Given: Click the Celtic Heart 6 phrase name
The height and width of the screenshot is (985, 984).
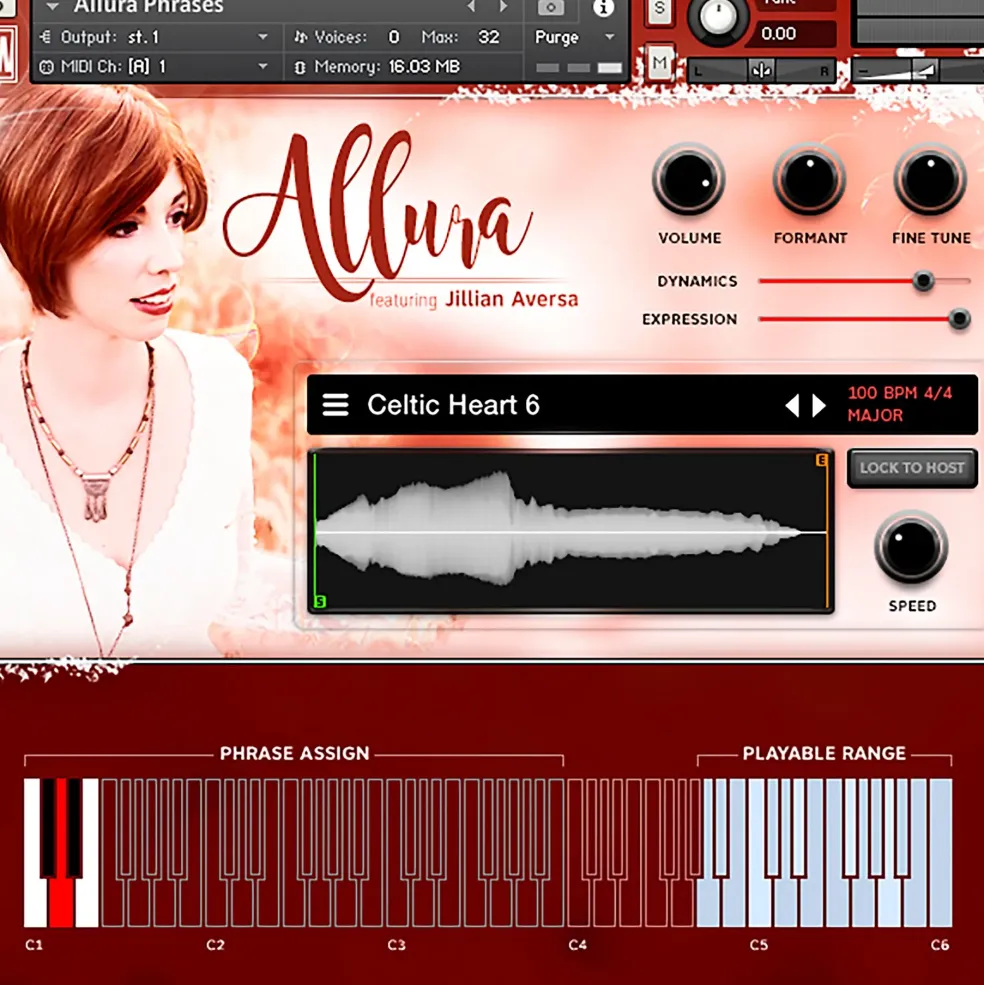Looking at the screenshot, I should point(453,405).
